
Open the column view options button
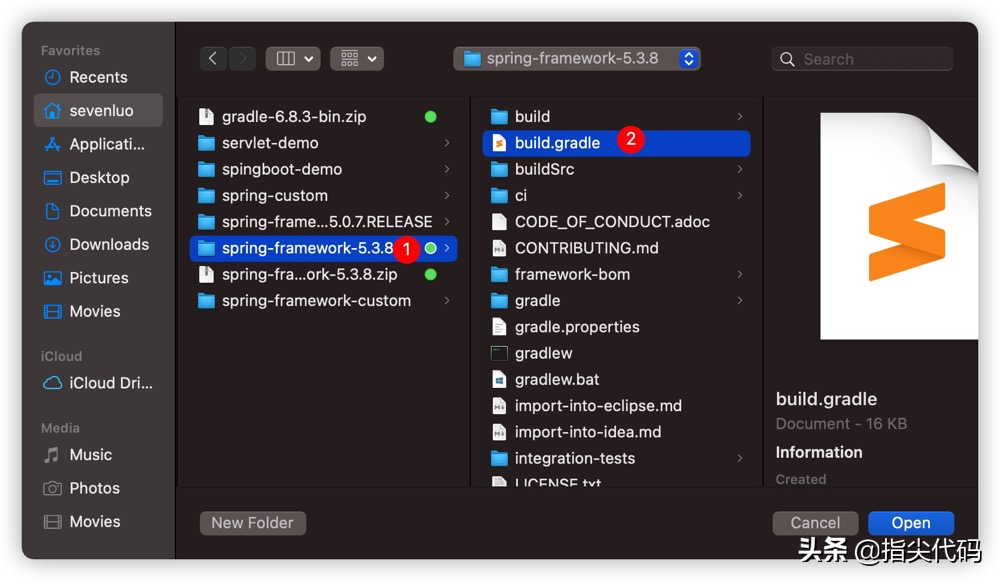point(293,59)
